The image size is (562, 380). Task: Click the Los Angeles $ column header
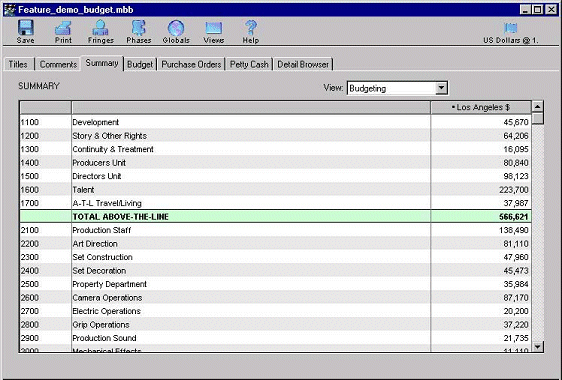481,108
